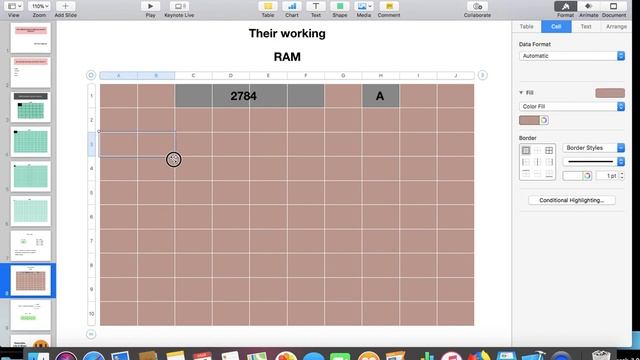Select the all borders option
This screenshot has width=640, height=360.
(549, 150)
